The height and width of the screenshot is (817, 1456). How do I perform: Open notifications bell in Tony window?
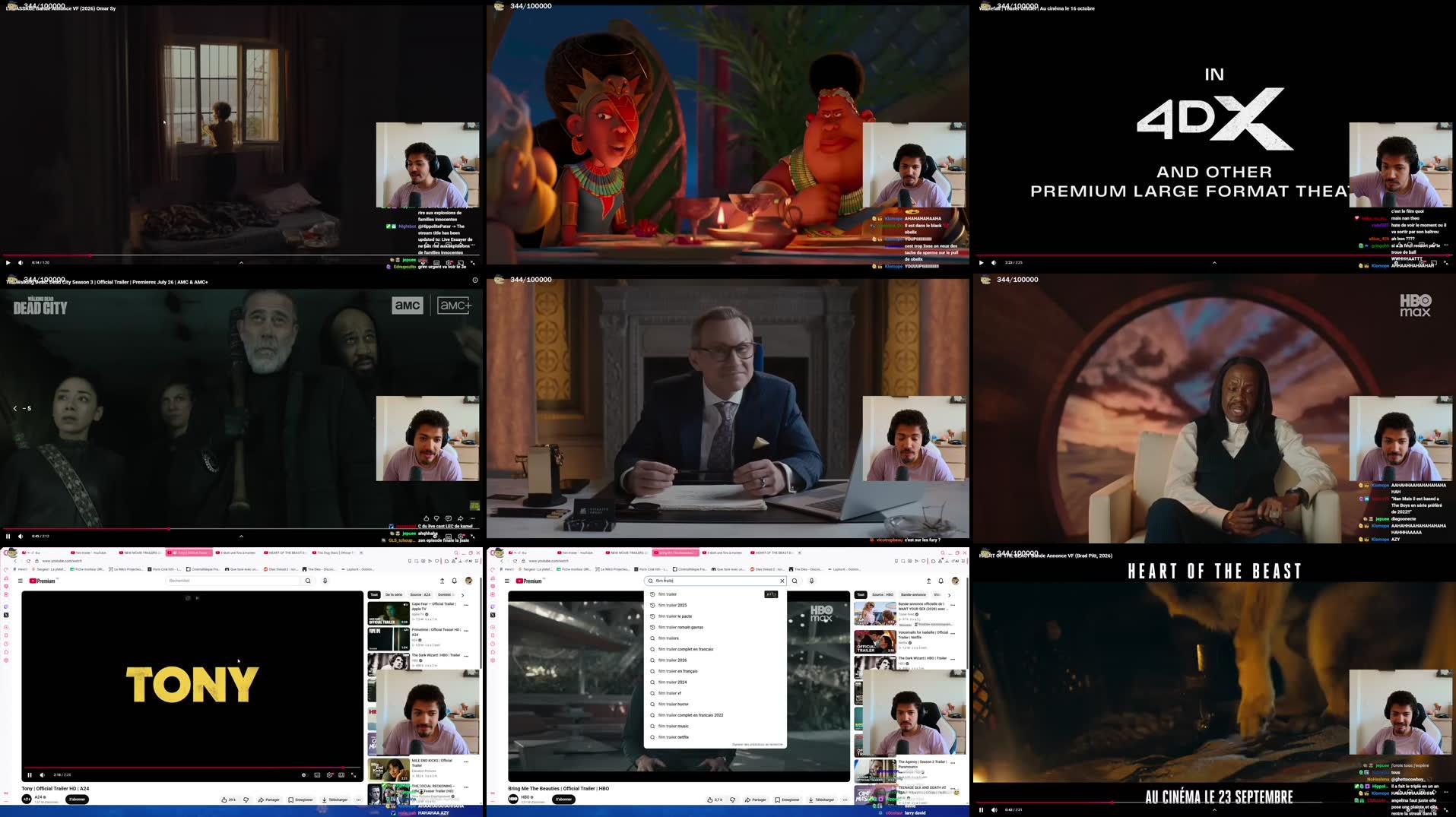tap(455, 581)
